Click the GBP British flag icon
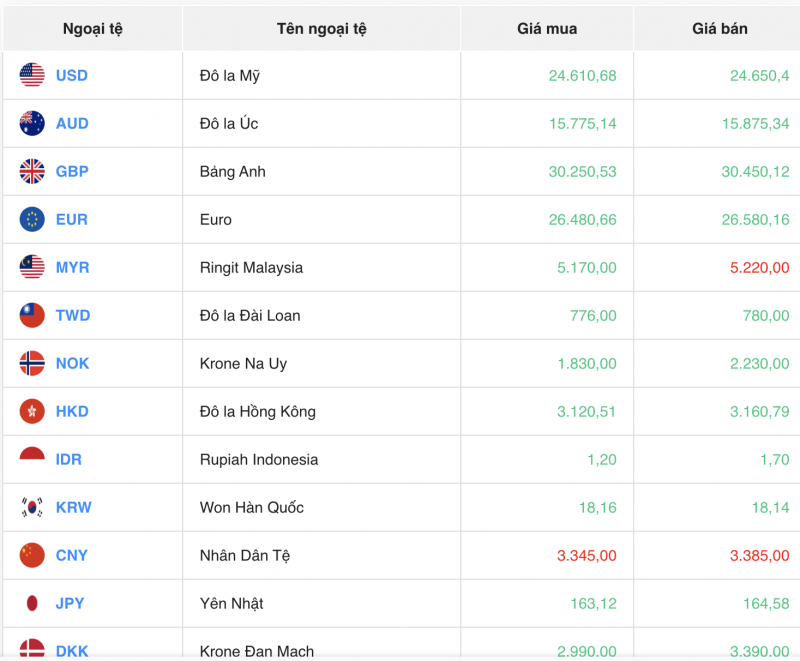 click(30, 171)
